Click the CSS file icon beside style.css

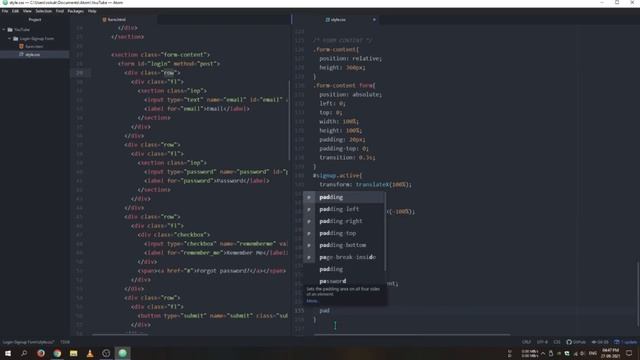[x=21, y=55]
